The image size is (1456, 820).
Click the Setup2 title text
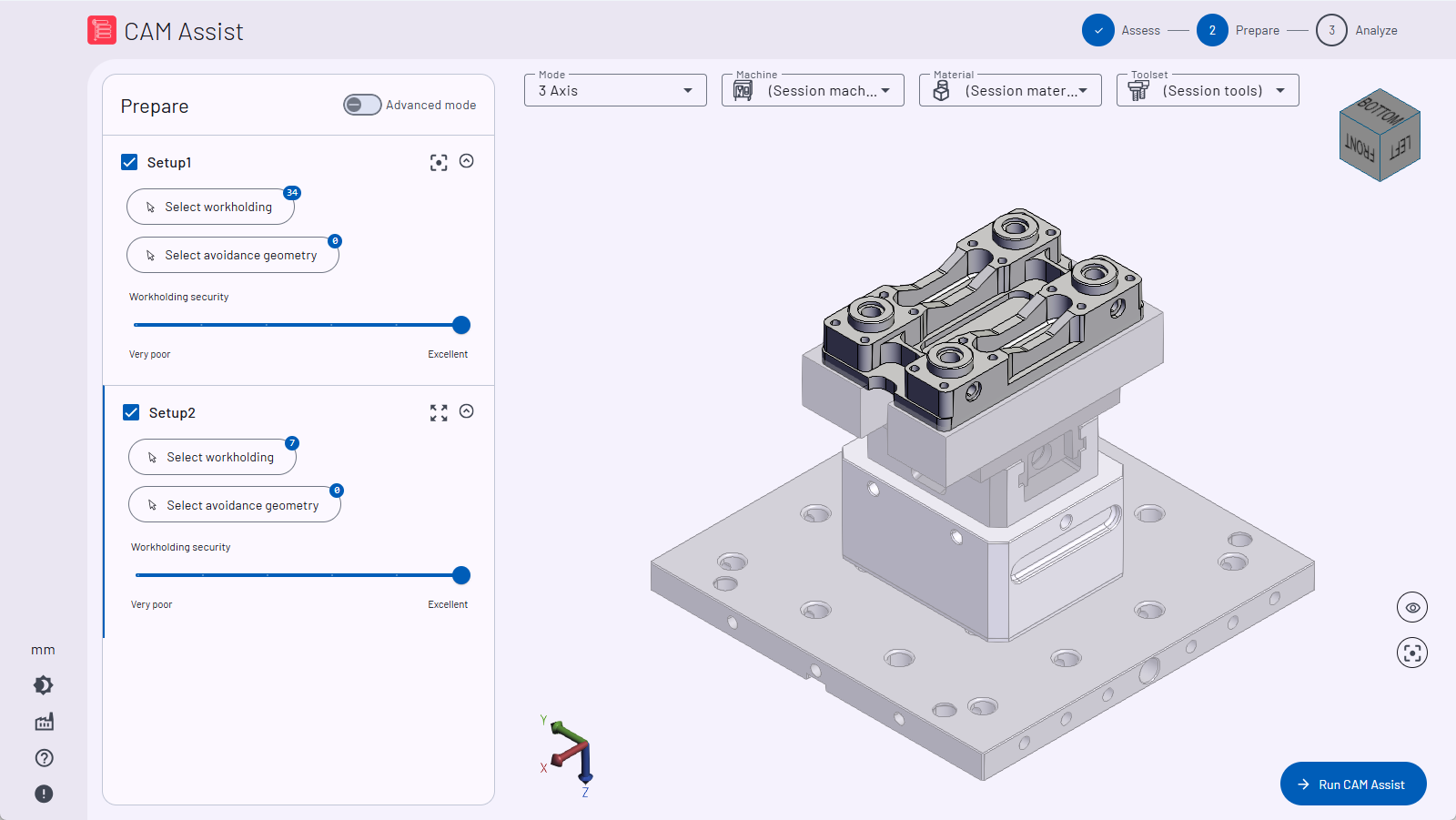172,413
